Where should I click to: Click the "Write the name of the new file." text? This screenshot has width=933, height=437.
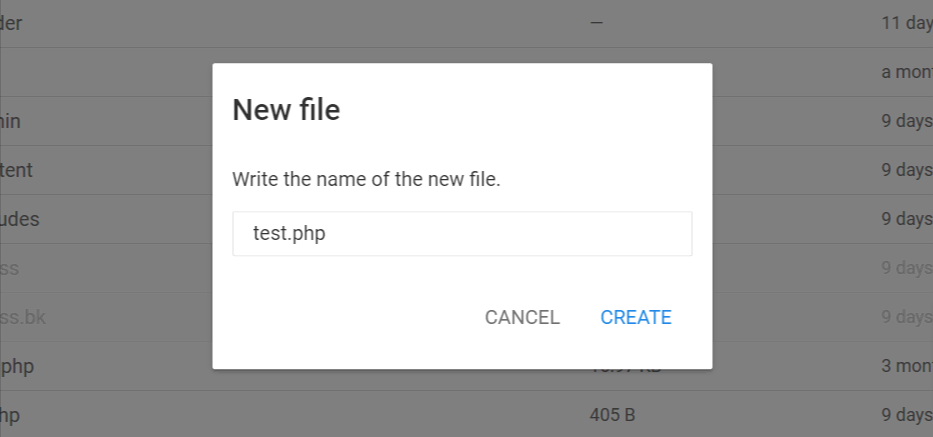[x=366, y=180]
